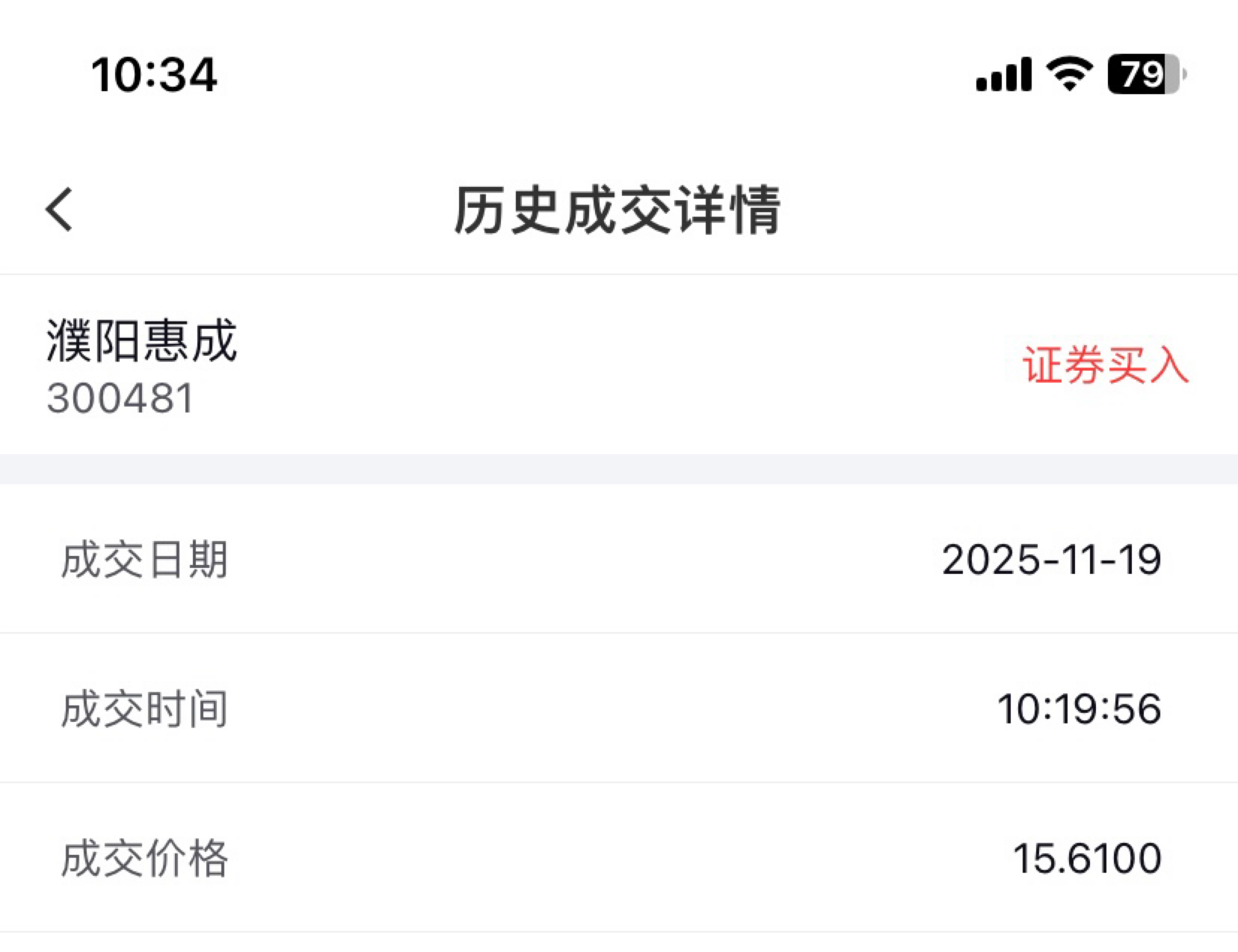Tap the blank middle of 成交日期 row
The height and width of the screenshot is (952, 1238).
tap(583, 559)
